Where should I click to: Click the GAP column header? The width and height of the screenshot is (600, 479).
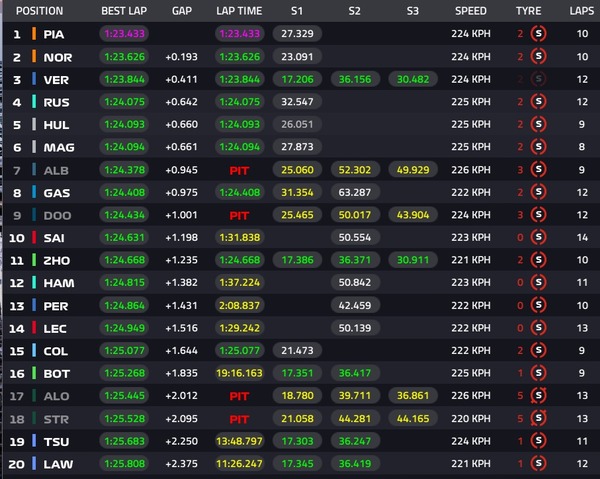(181, 11)
